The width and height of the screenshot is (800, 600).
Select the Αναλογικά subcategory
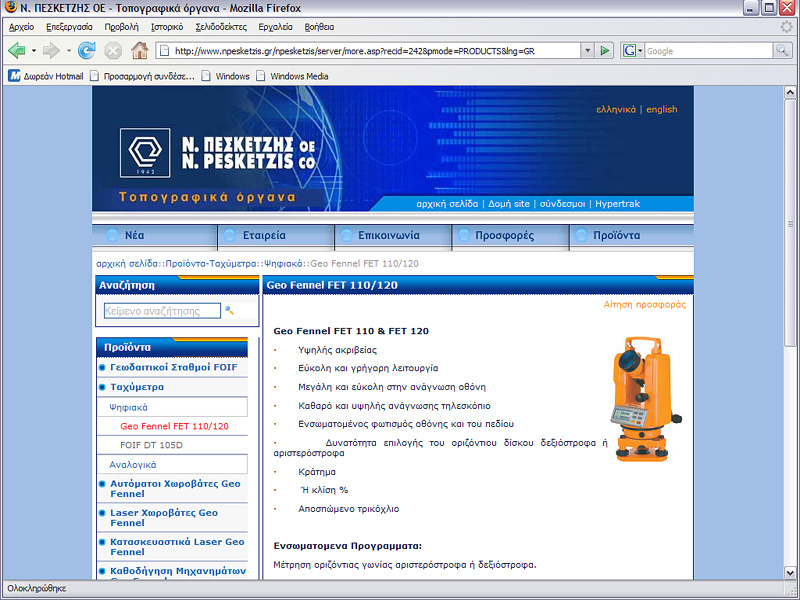[x=133, y=465]
